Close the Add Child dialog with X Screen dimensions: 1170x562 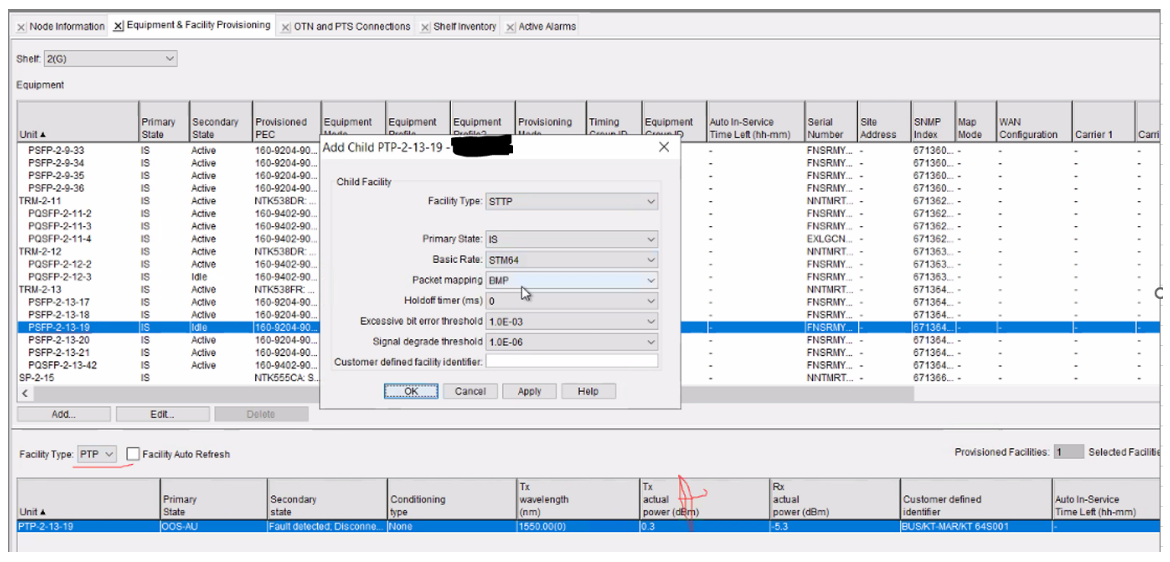[664, 148]
